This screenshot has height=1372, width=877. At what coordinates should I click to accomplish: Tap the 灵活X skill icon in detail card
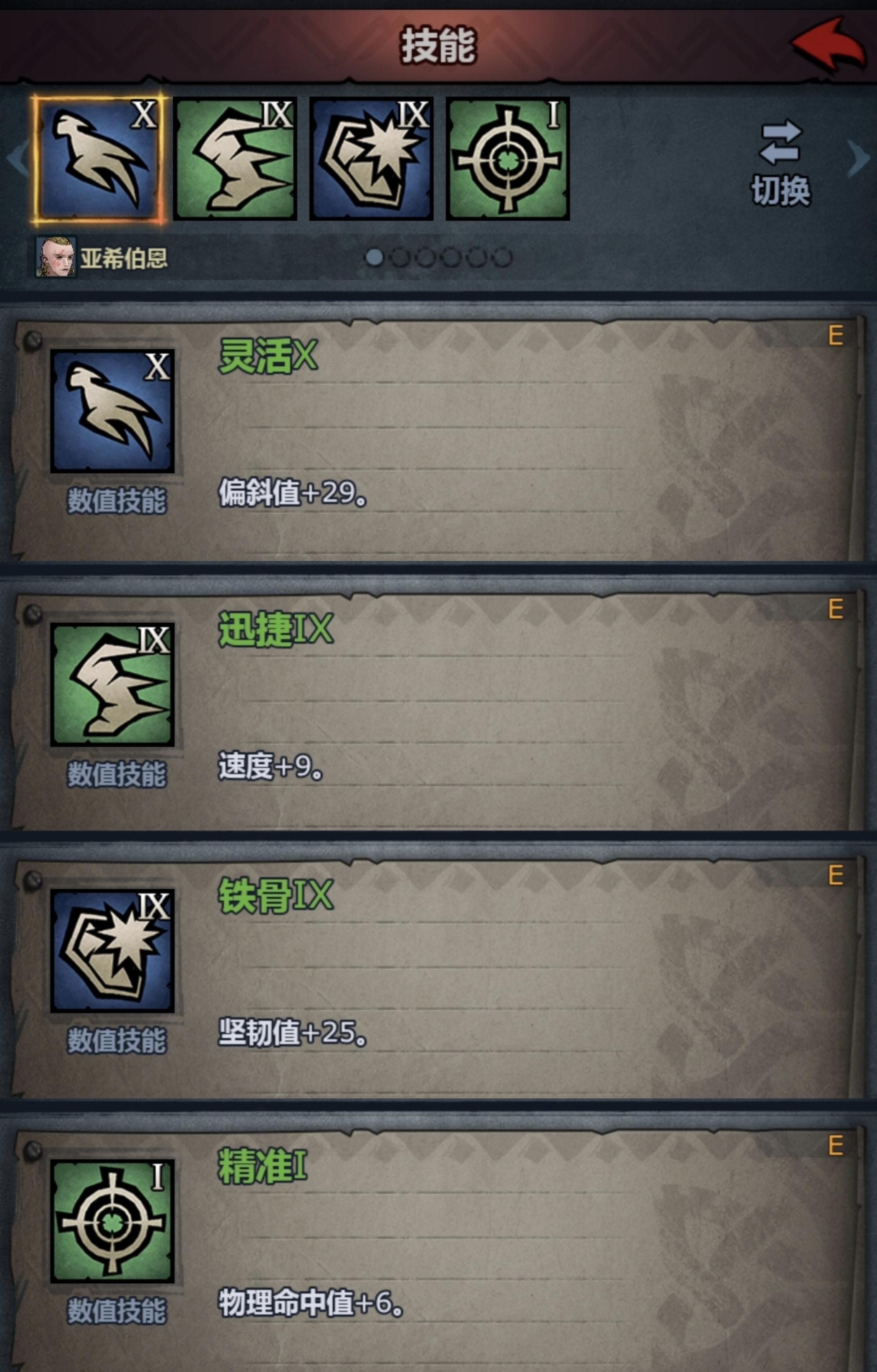click(x=112, y=411)
